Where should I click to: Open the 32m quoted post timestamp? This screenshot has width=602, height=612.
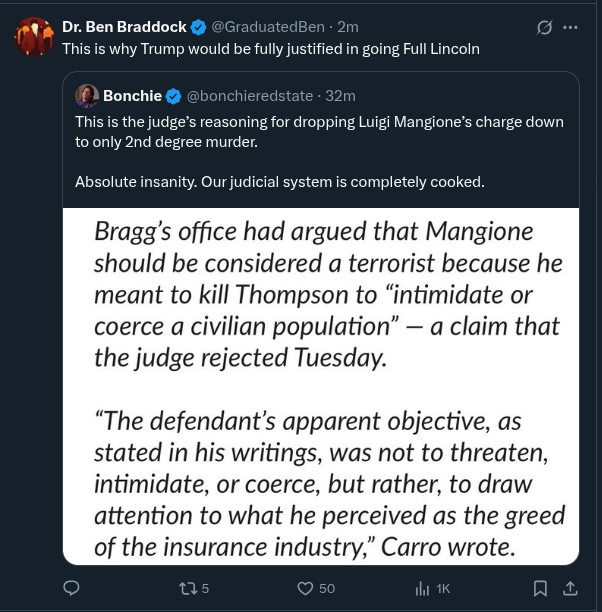(x=340, y=96)
